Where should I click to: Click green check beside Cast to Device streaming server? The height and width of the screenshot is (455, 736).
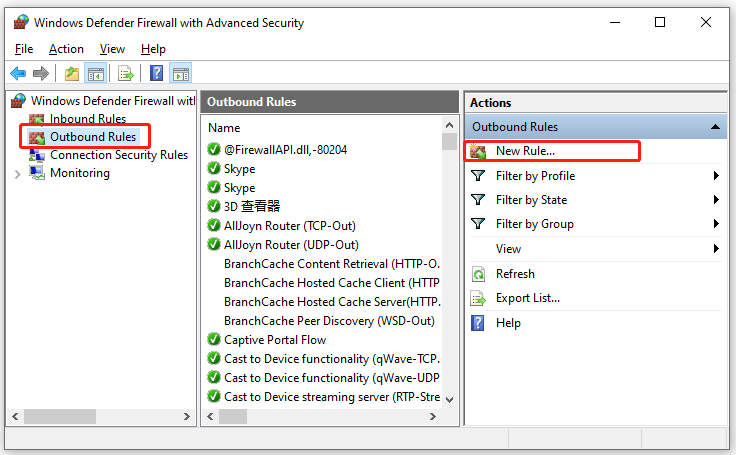[214, 396]
